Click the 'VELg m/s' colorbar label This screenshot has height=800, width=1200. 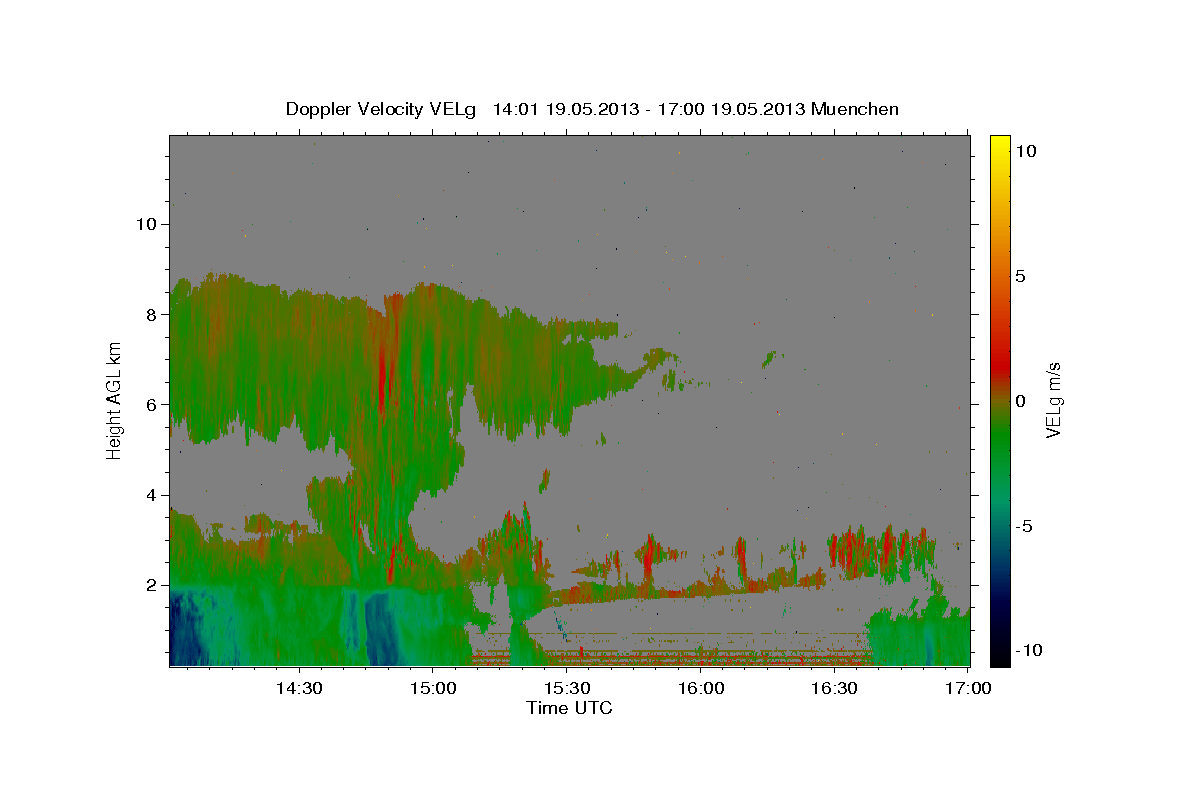(1053, 401)
